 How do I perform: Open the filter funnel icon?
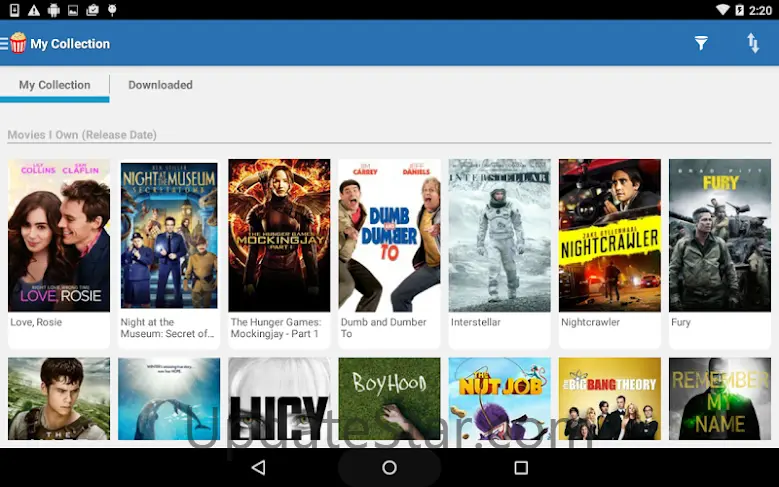point(701,43)
